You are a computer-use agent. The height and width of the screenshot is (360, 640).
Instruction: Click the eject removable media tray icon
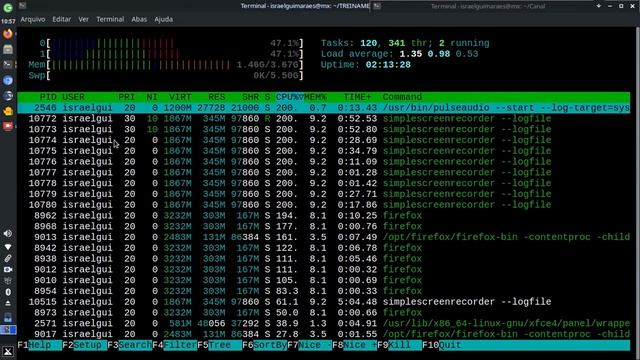pyautogui.click(x=8, y=304)
